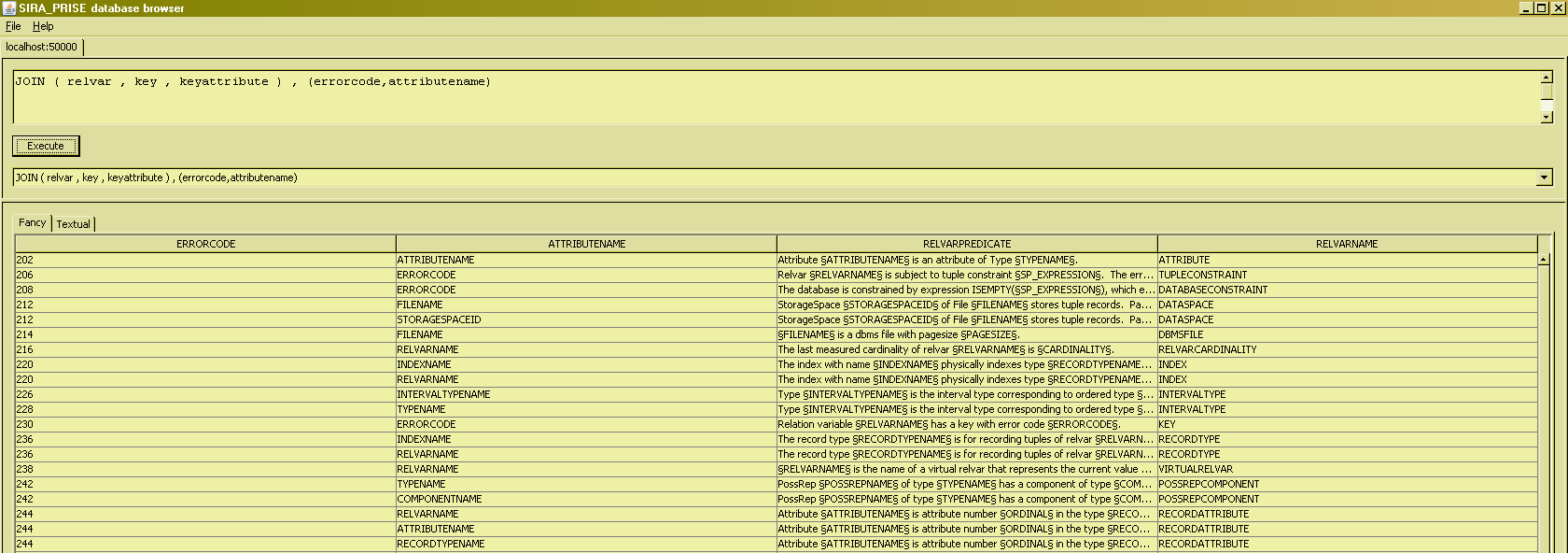Select the localhost:50000 connection tab
The height and width of the screenshot is (553, 1568).
(42, 47)
